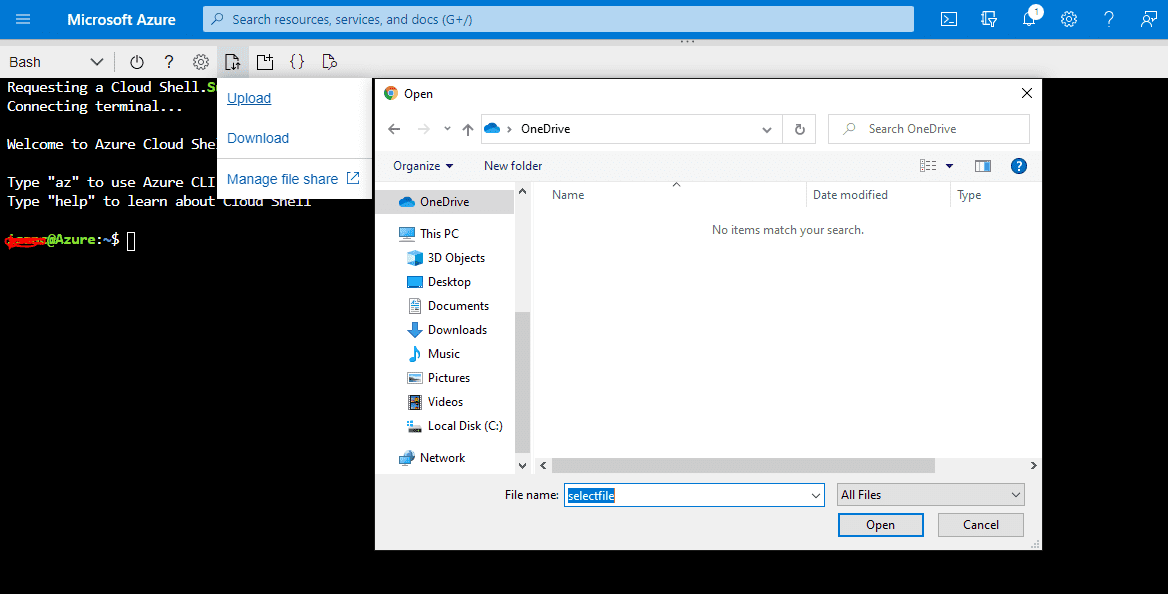Go up one folder level arrow
This screenshot has width=1168, height=594.
pos(468,129)
